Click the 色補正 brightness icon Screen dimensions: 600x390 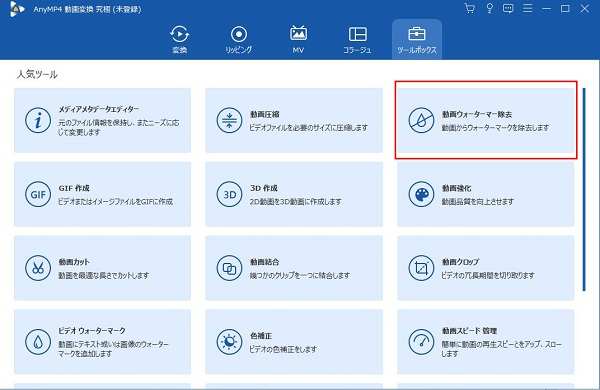click(x=229, y=342)
